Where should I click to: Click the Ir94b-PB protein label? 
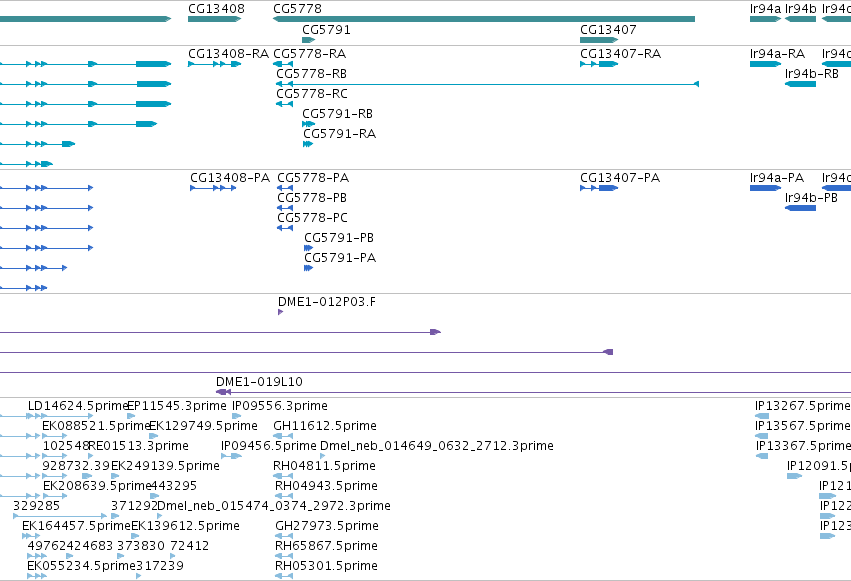(811, 198)
